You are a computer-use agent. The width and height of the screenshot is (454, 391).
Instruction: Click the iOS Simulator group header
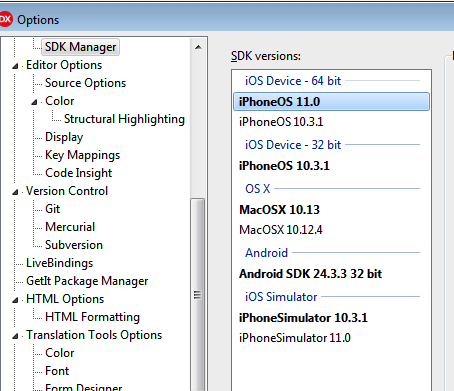click(281, 297)
